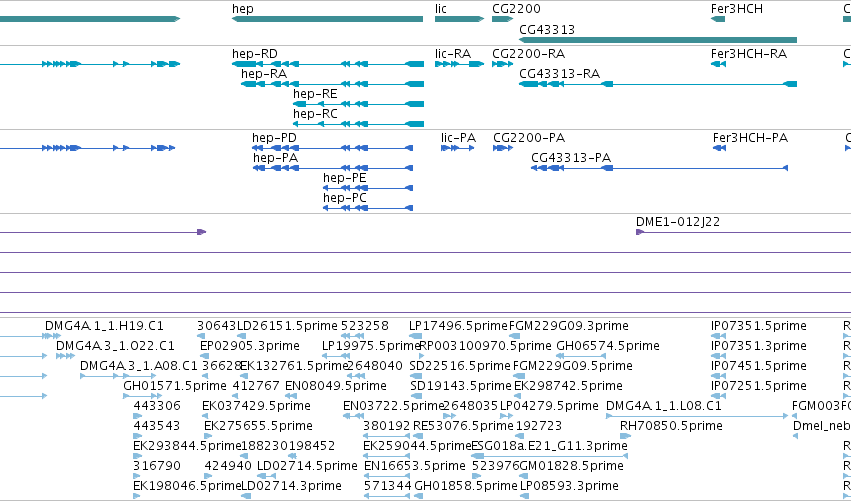Select the EK259044.5prime EST

387,456
